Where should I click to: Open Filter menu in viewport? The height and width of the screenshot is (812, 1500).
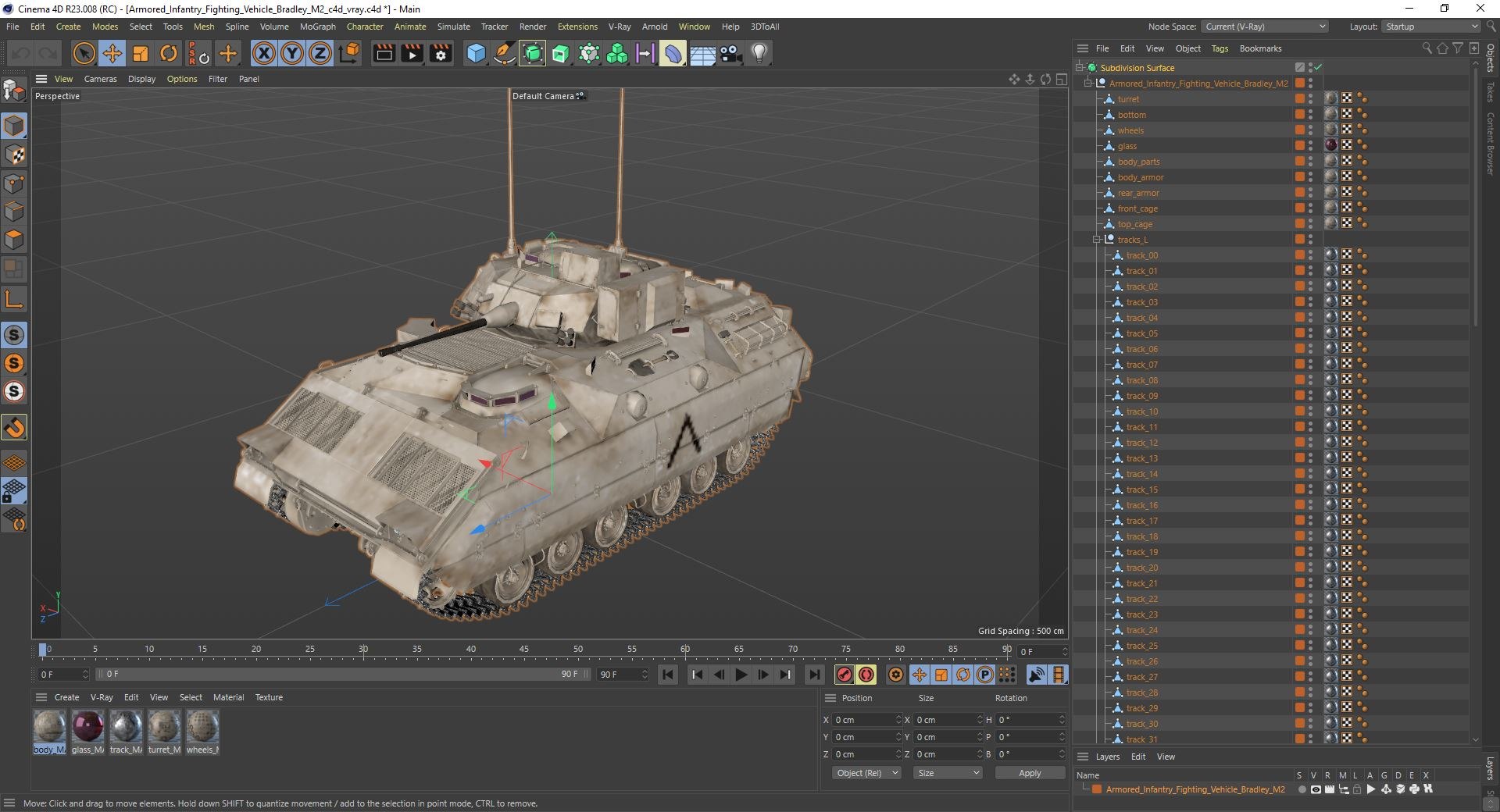218,79
